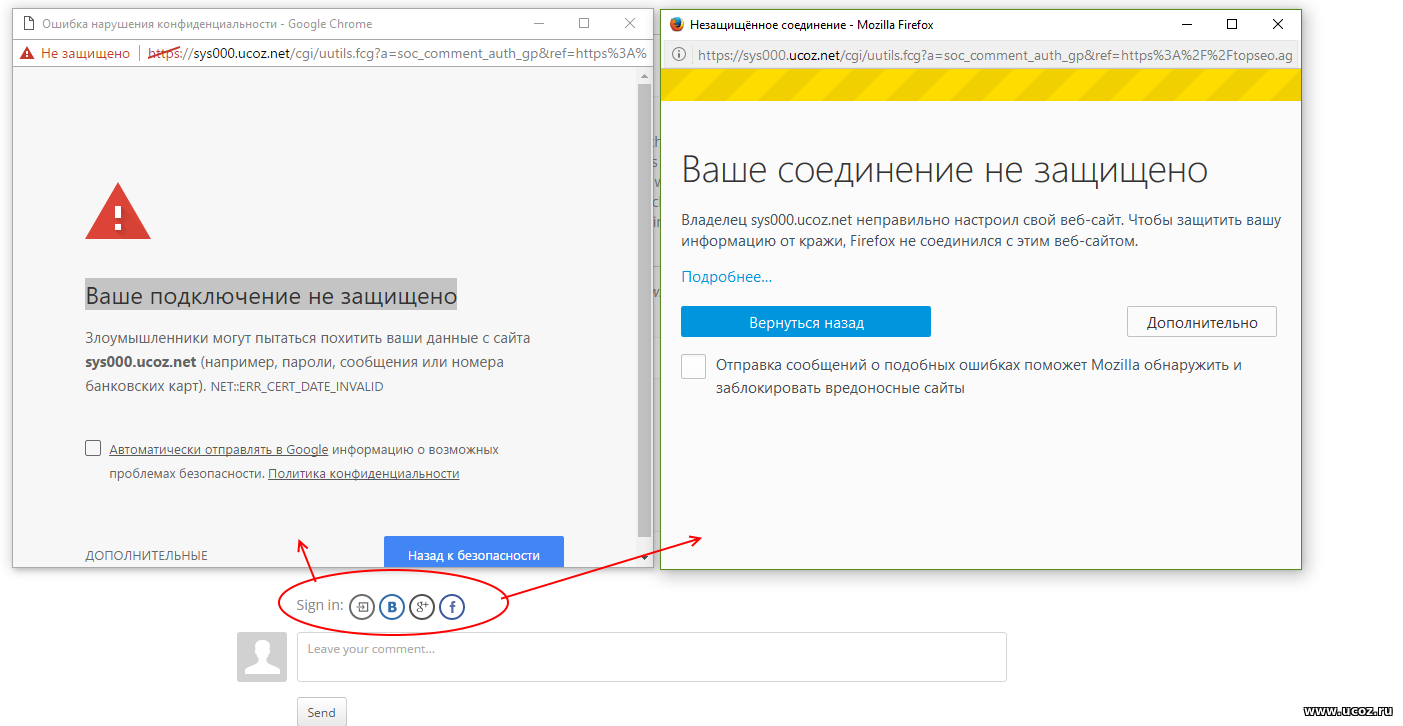The height and width of the screenshot is (726, 1403).
Task: Click the 'Ваше соединение не защищено' heading
Action: tap(945, 169)
